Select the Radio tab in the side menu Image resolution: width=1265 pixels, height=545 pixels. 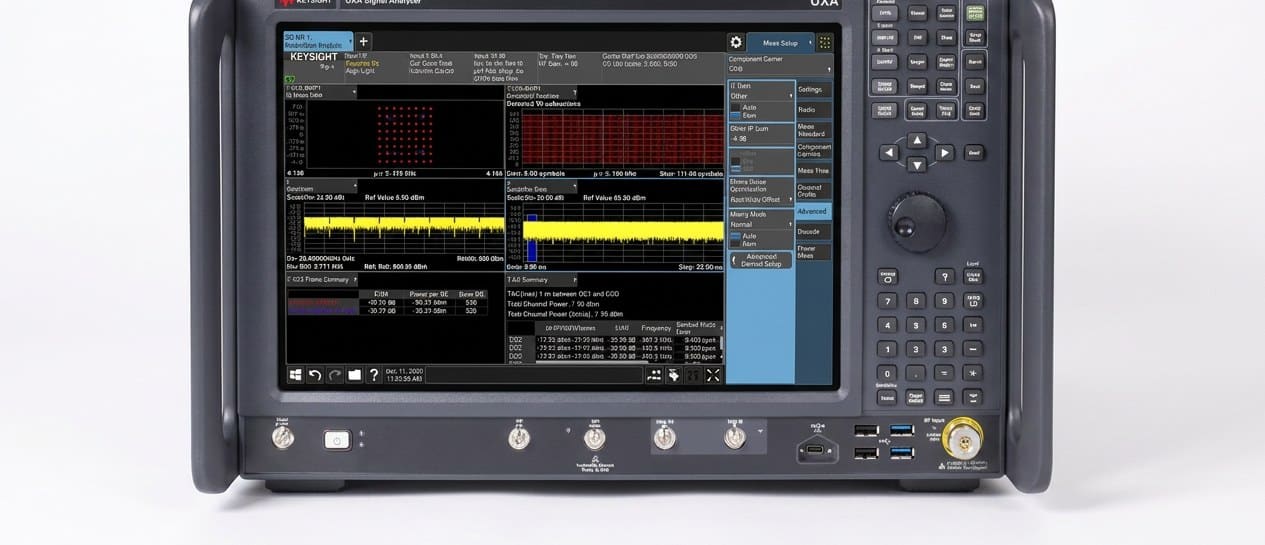click(x=813, y=110)
